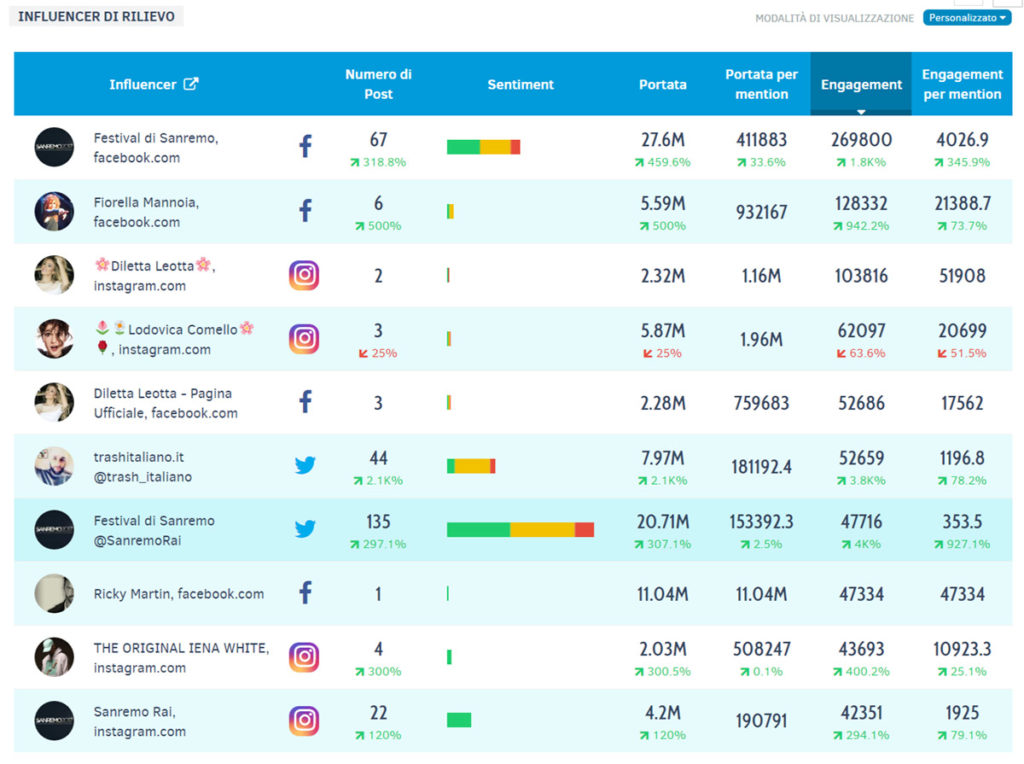This screenshot has height=764, width=1024.
Task: Open trashitaliano.it profile avatar
Action: 54,466
